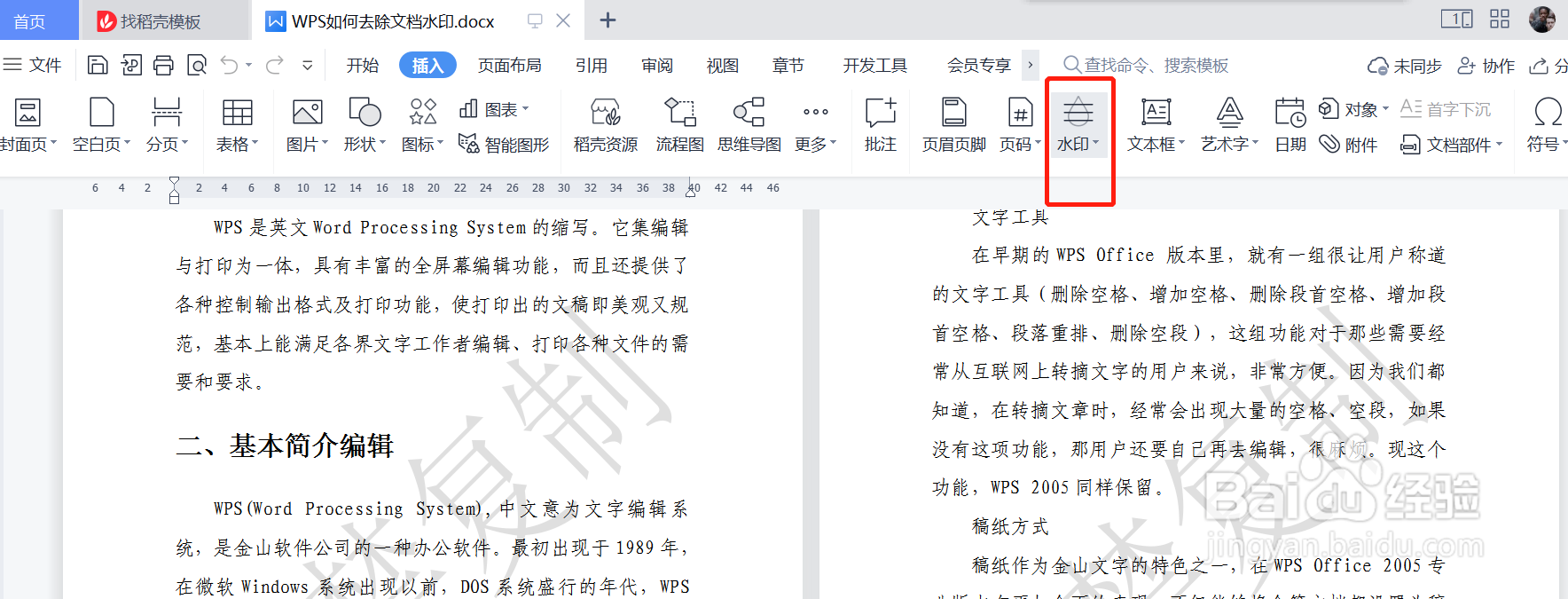
Task: Open 页眉页脚 header and footer
Action: click(954, 124)
